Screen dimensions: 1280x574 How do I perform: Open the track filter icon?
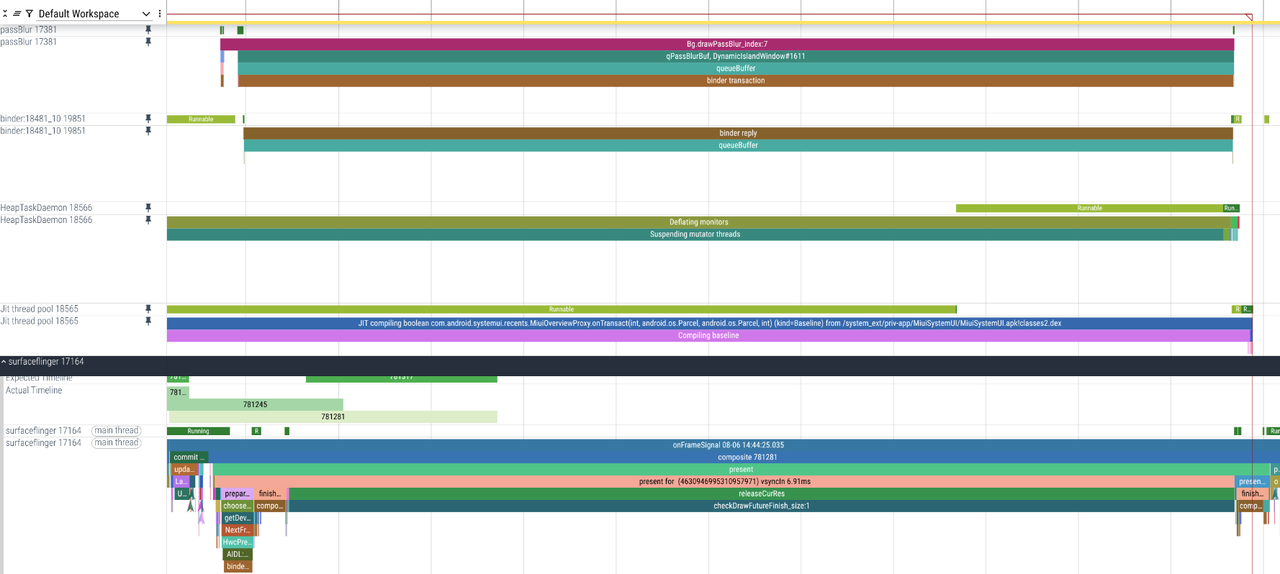pyautogui.click(x=29, y=14)
